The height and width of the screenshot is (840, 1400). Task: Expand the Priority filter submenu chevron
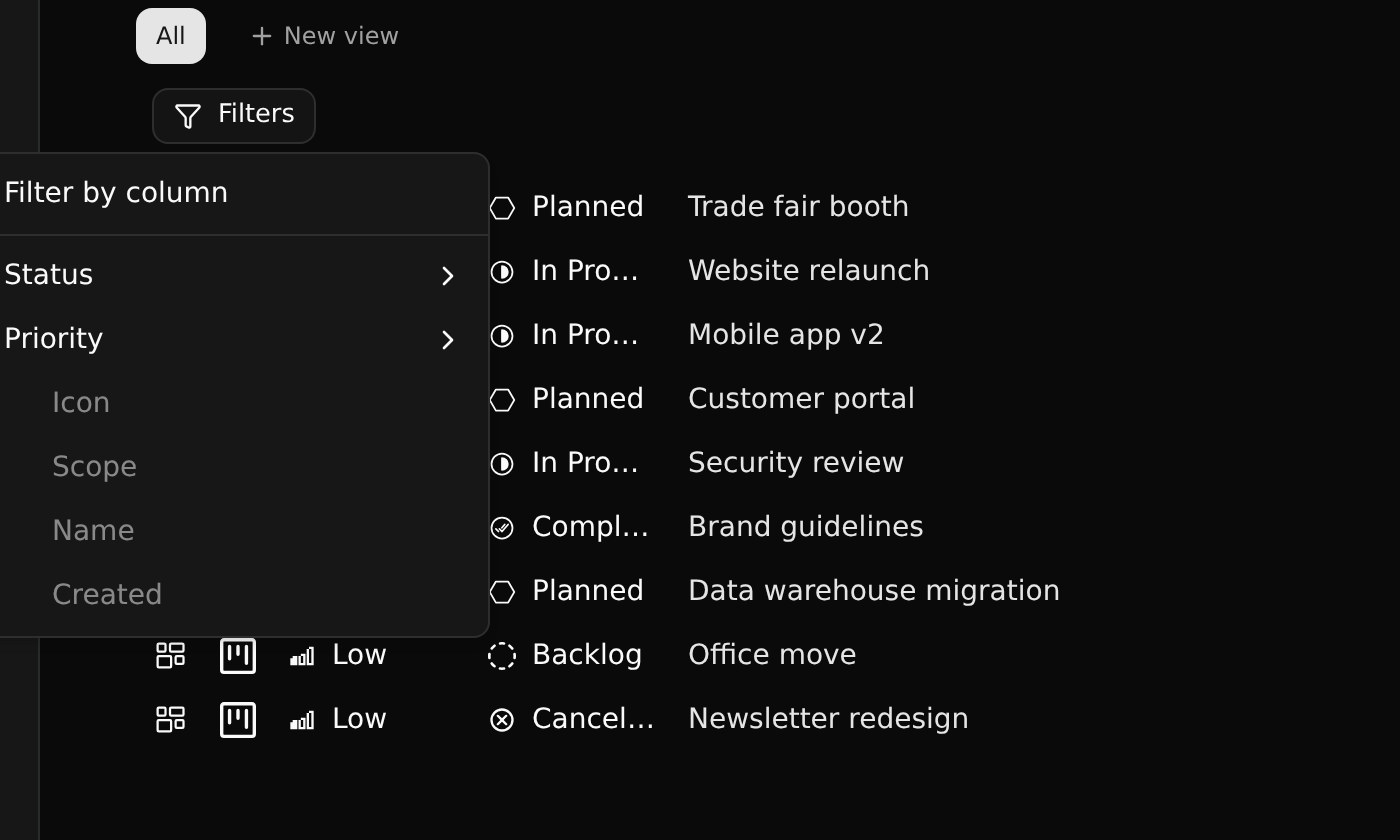pyautogui.click(x=448, y=339)
